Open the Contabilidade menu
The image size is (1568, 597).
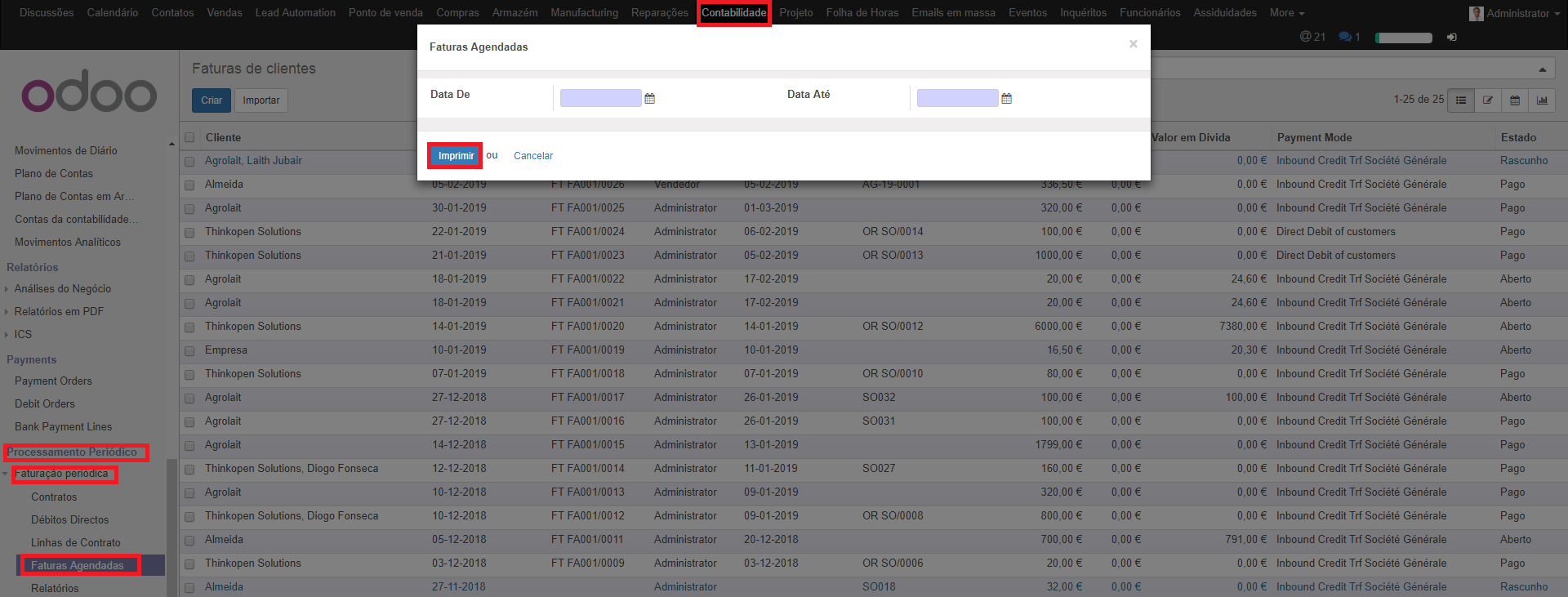[733, 13]
